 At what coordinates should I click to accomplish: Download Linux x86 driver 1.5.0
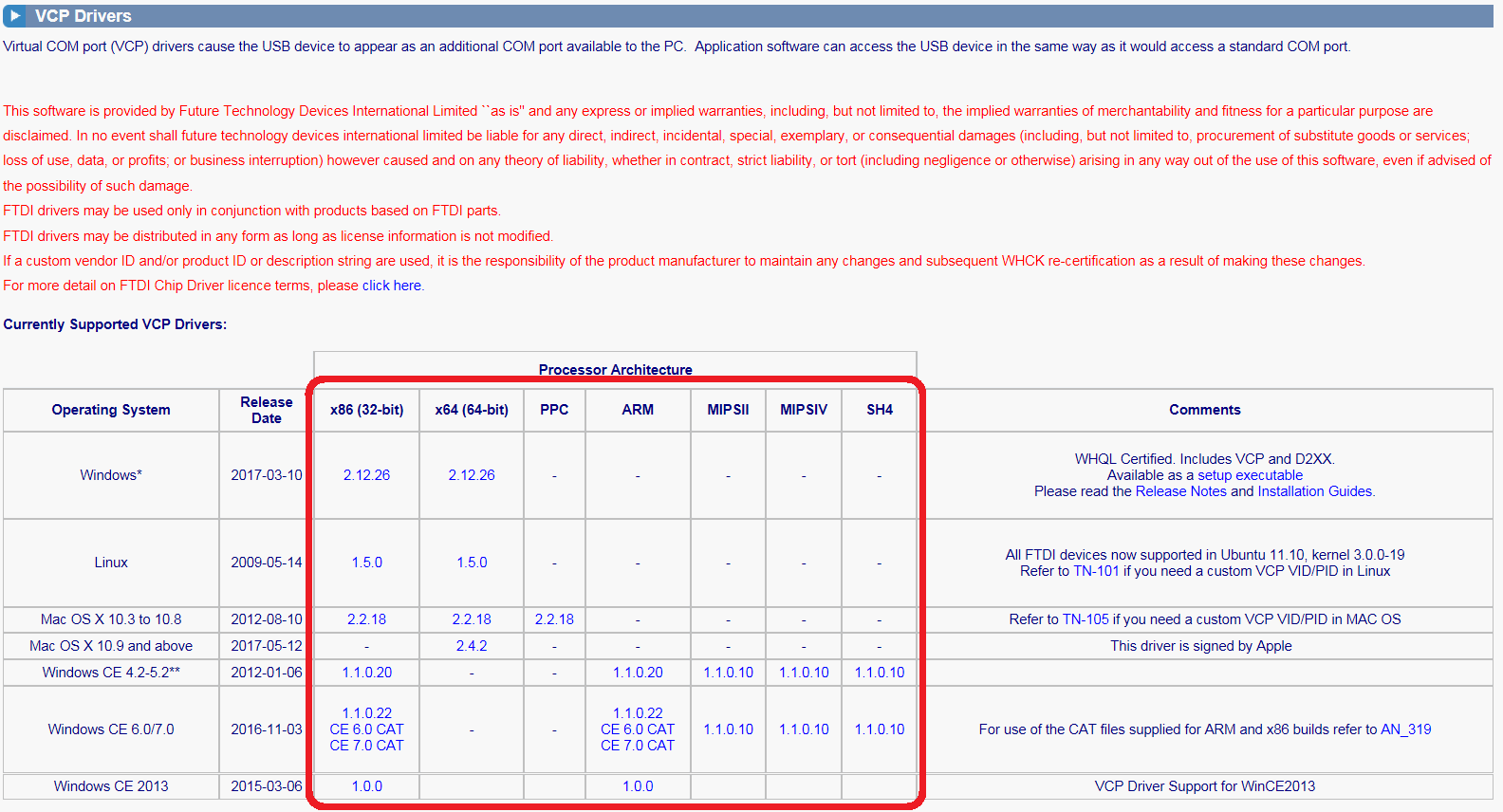click(366, 563)
